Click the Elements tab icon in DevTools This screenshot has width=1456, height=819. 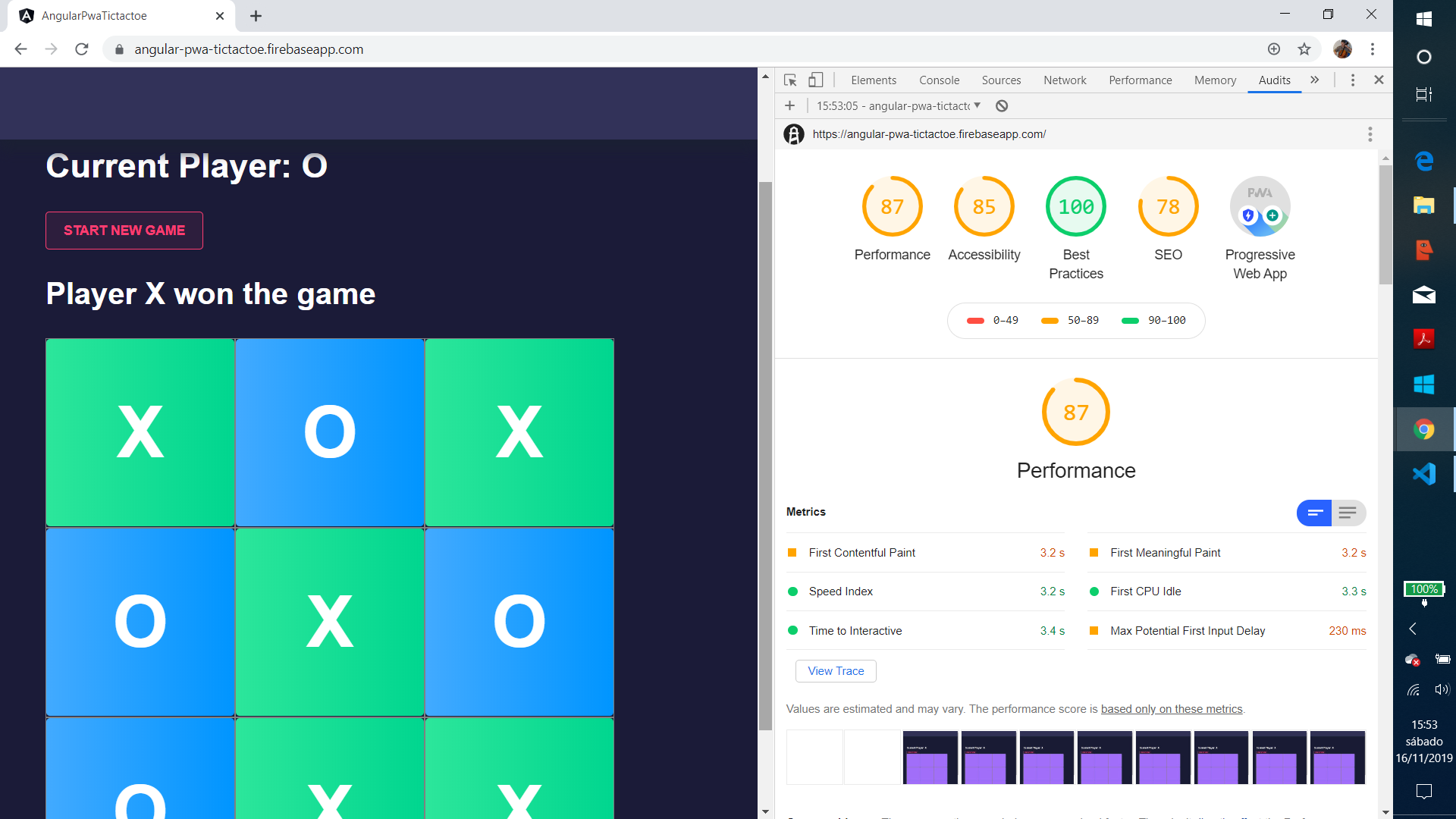click(872, 80)
